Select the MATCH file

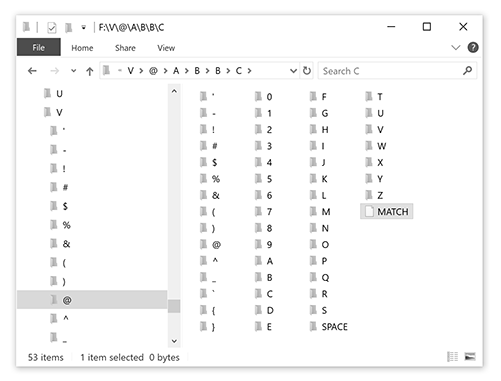[387, 211]
